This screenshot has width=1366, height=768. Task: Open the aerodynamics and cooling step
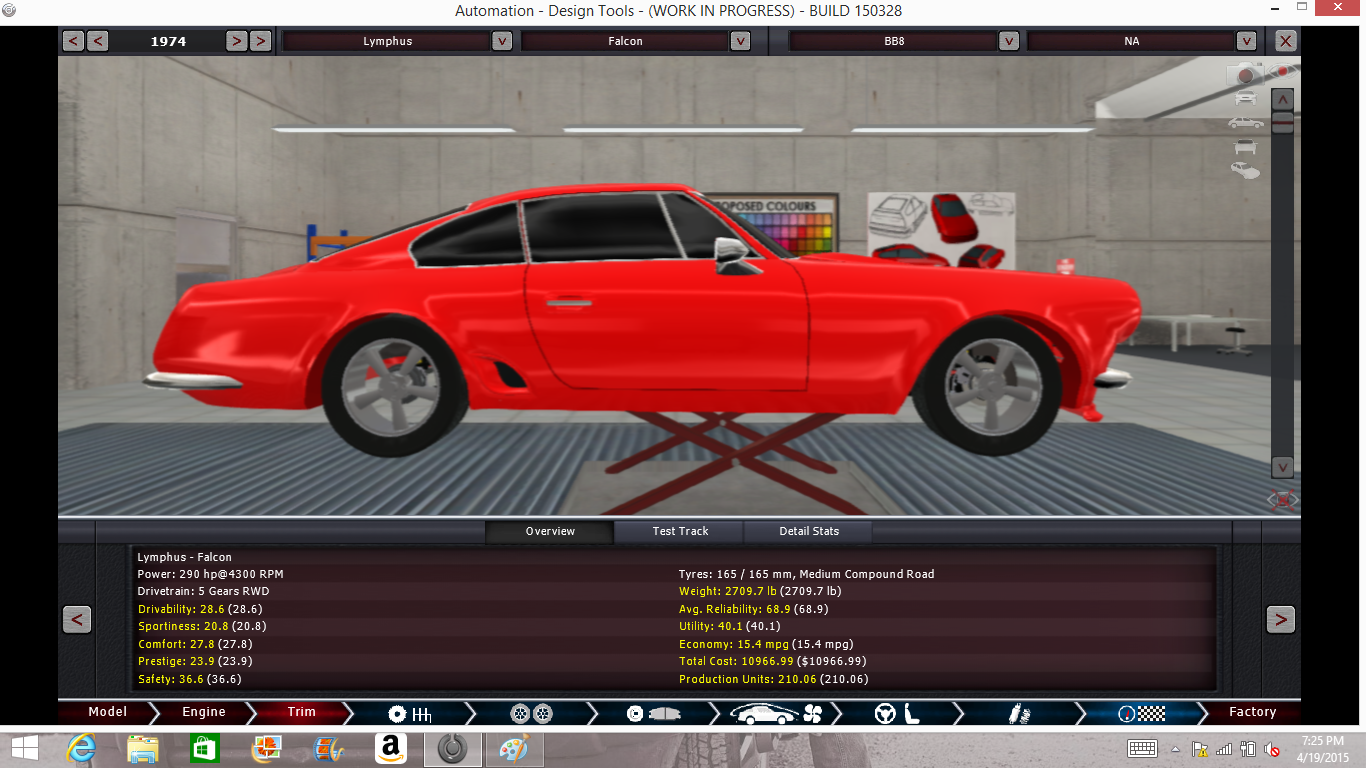[775, 713]
